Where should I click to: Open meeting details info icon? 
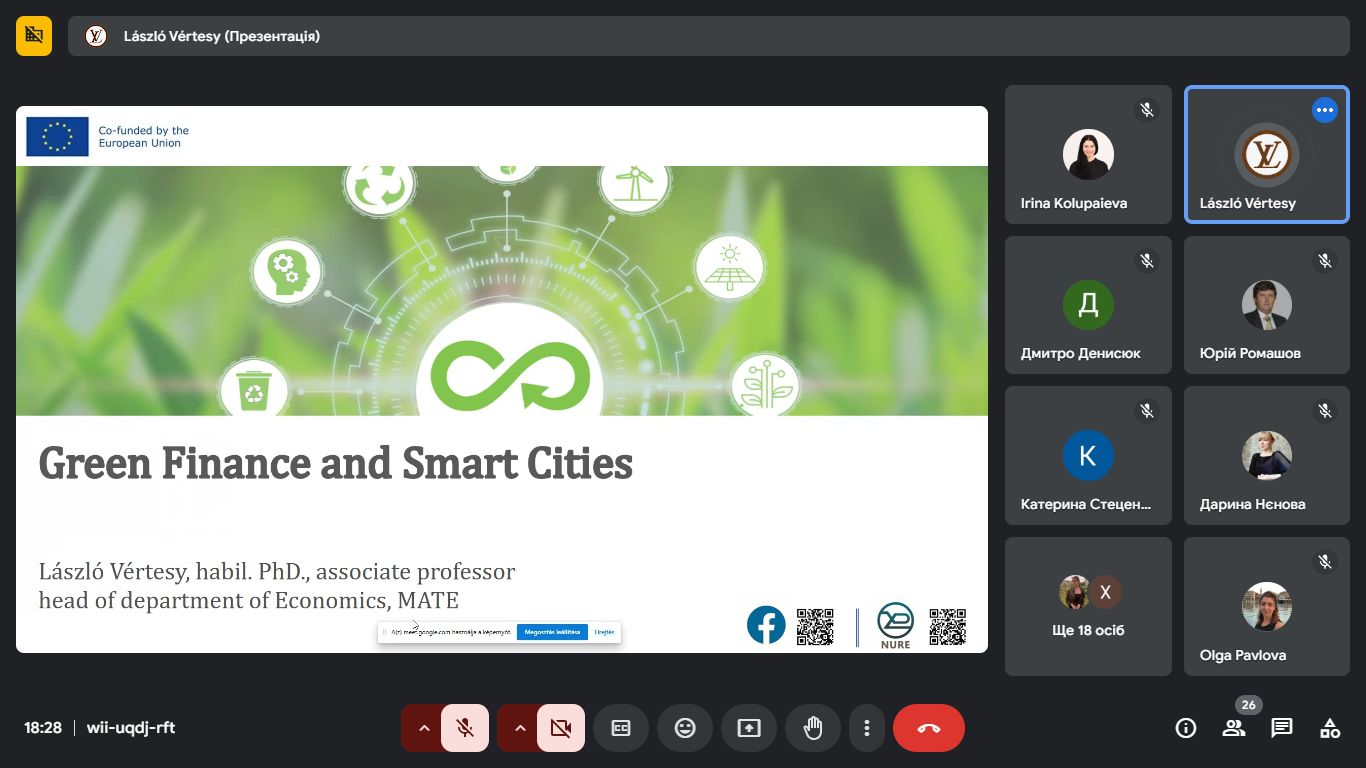[x=1186, y=728]
